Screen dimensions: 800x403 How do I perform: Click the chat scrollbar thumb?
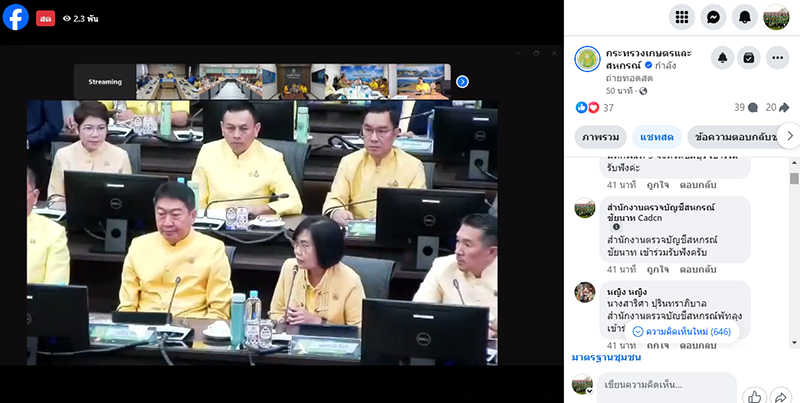794,178
